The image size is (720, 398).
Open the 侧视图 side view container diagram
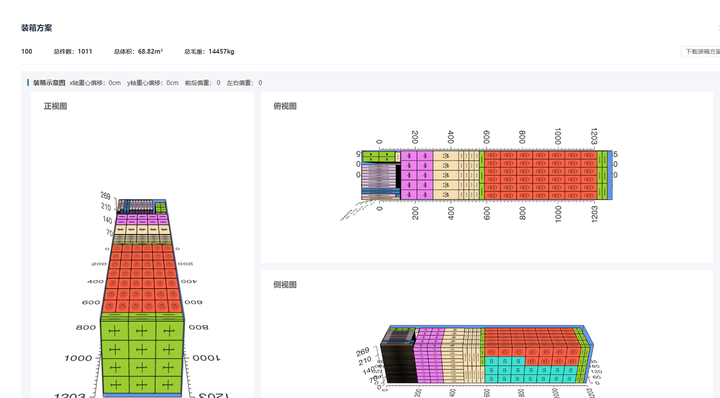click(x=480, y=360)
